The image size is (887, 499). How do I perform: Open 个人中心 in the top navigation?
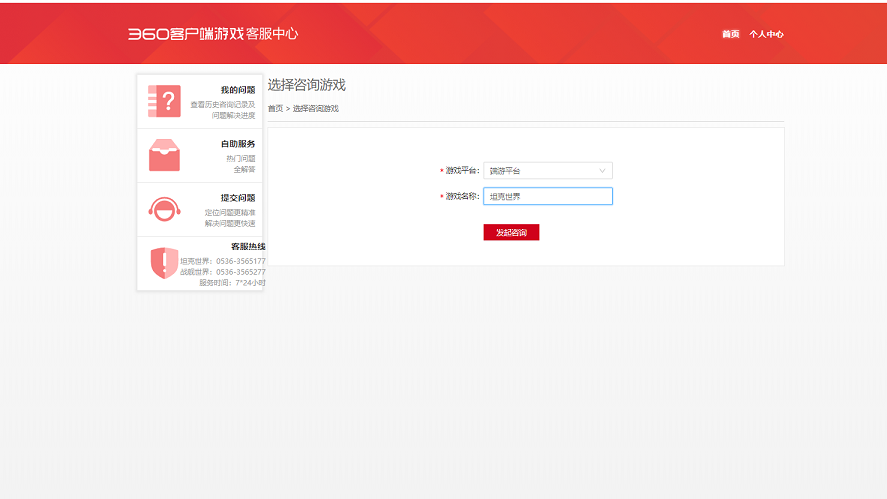point(766,34)
